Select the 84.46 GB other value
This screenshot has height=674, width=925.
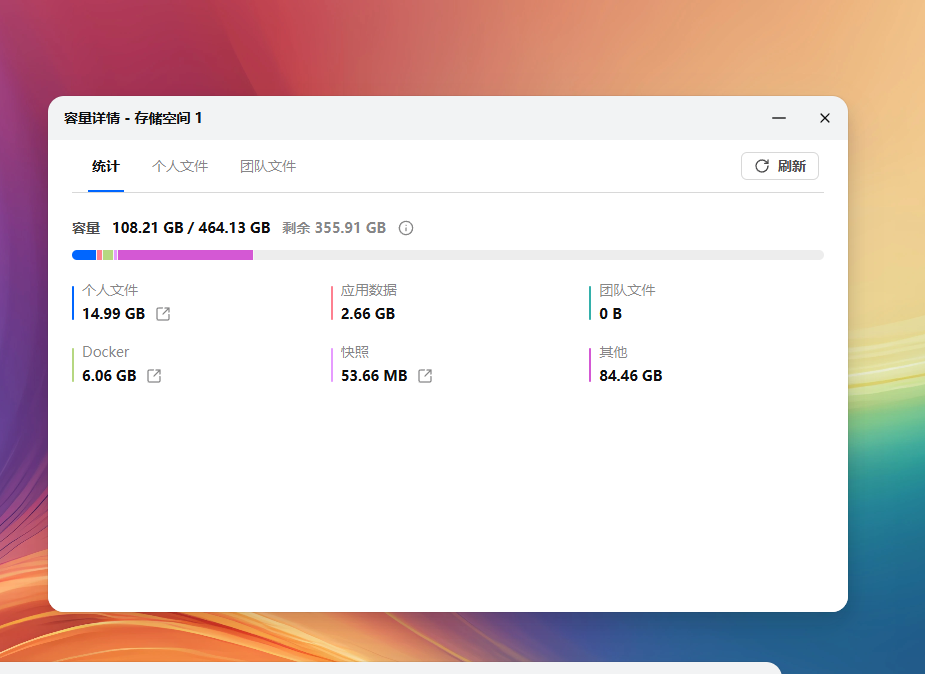tap(631, 376)
